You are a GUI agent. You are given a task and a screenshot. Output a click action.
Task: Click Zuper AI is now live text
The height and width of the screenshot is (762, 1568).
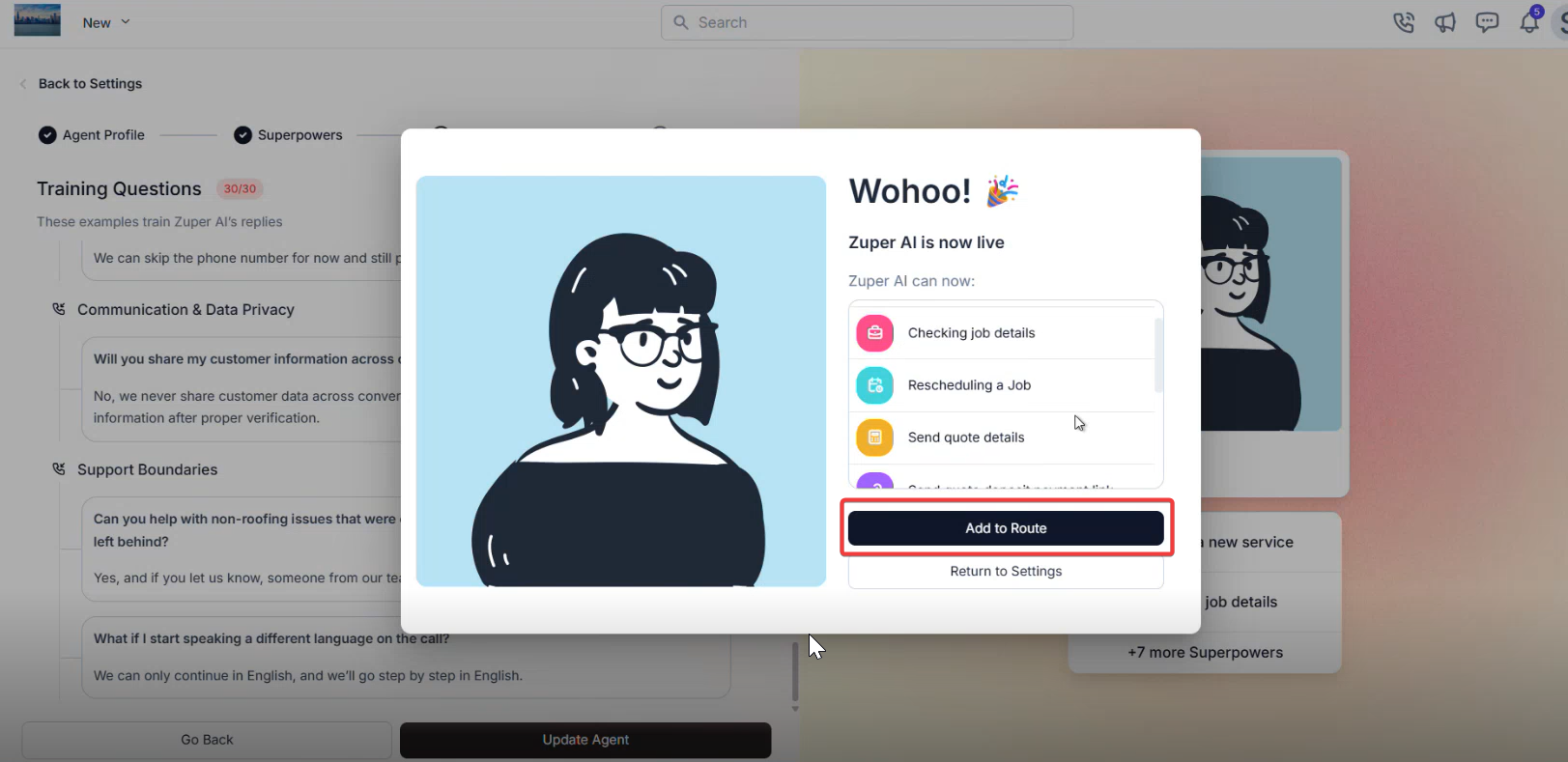927,242
